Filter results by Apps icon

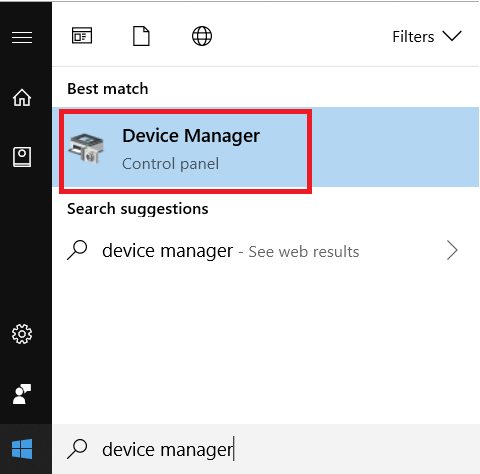tap(82, 36)
